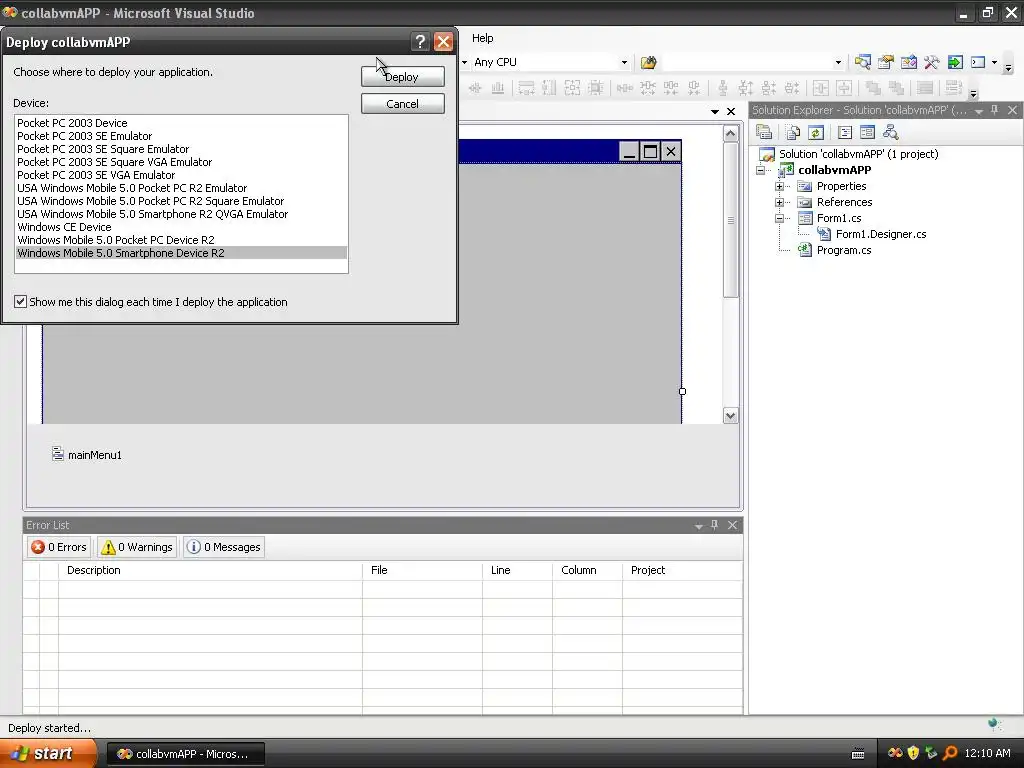Click Bring to Front layout icon
Image resolution: width=1024 pixels, height=768 pixels.
(x=872, y=88)
